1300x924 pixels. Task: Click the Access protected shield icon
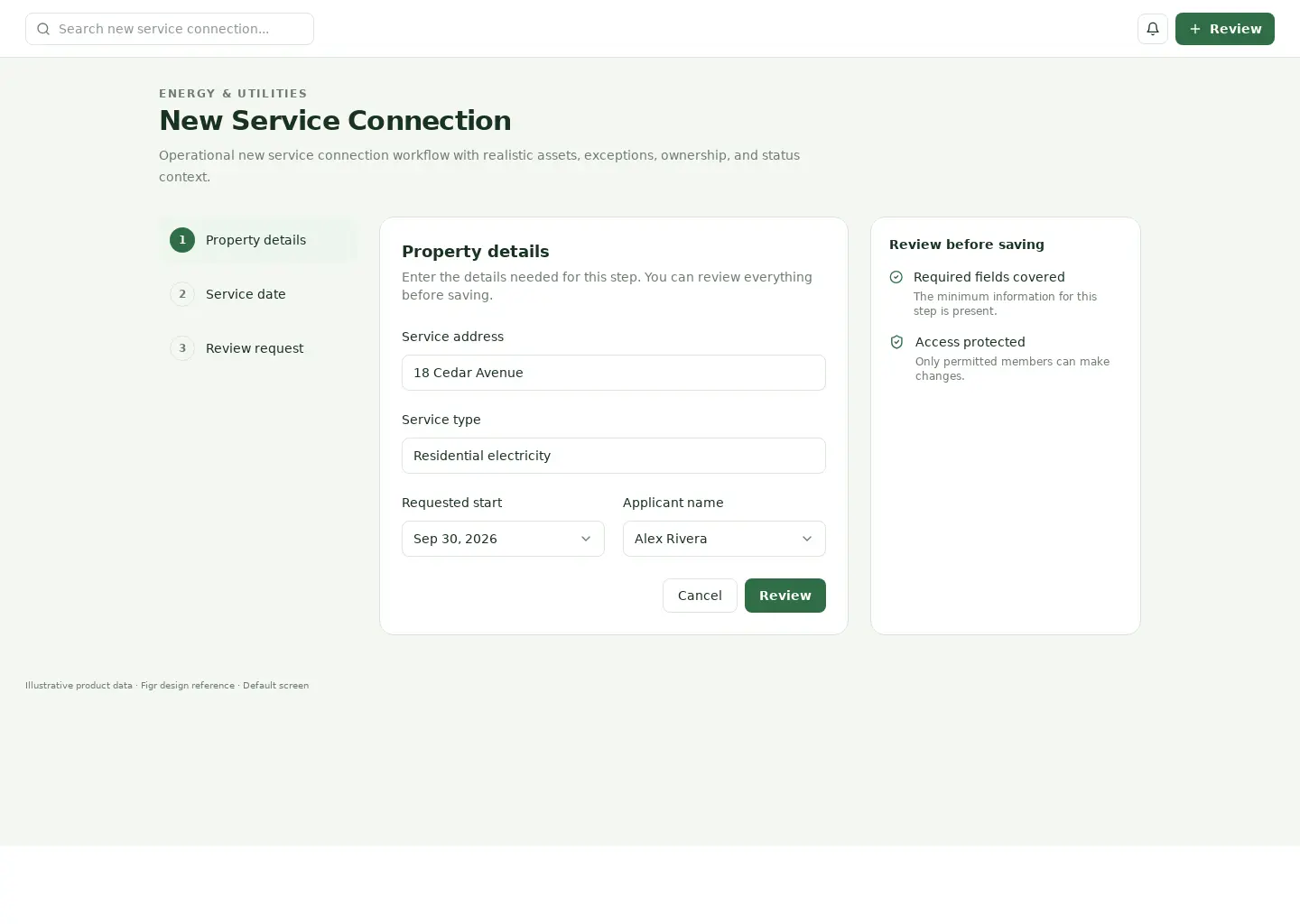(896, 342)
